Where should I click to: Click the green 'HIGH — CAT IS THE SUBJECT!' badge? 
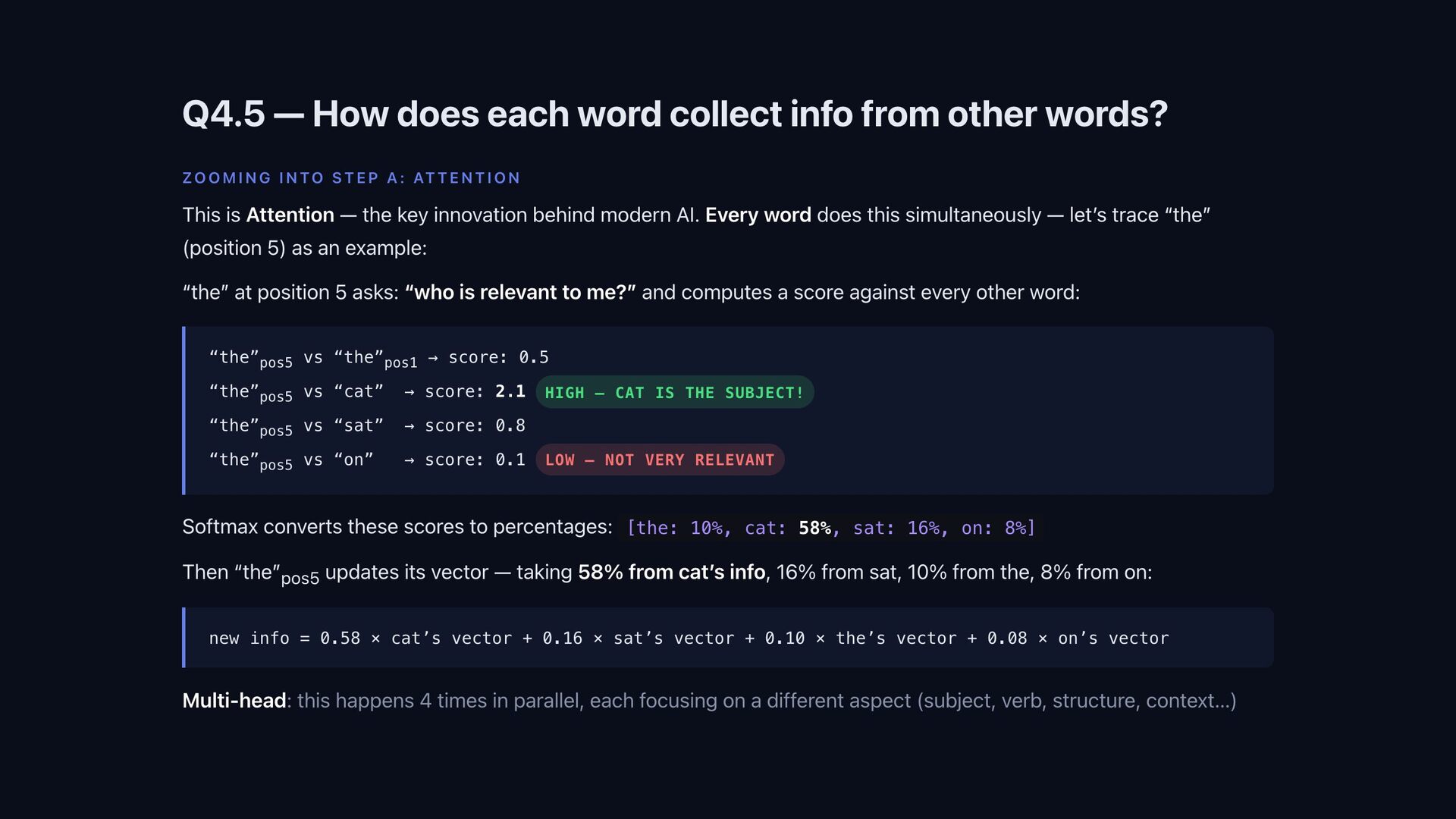674,392
